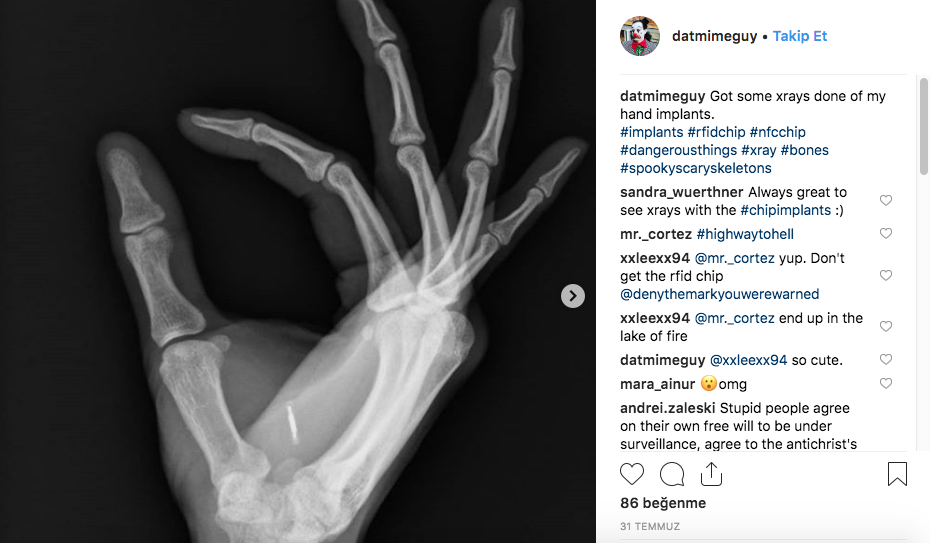
Task: Share the post using the share icon
Action: 711,474
